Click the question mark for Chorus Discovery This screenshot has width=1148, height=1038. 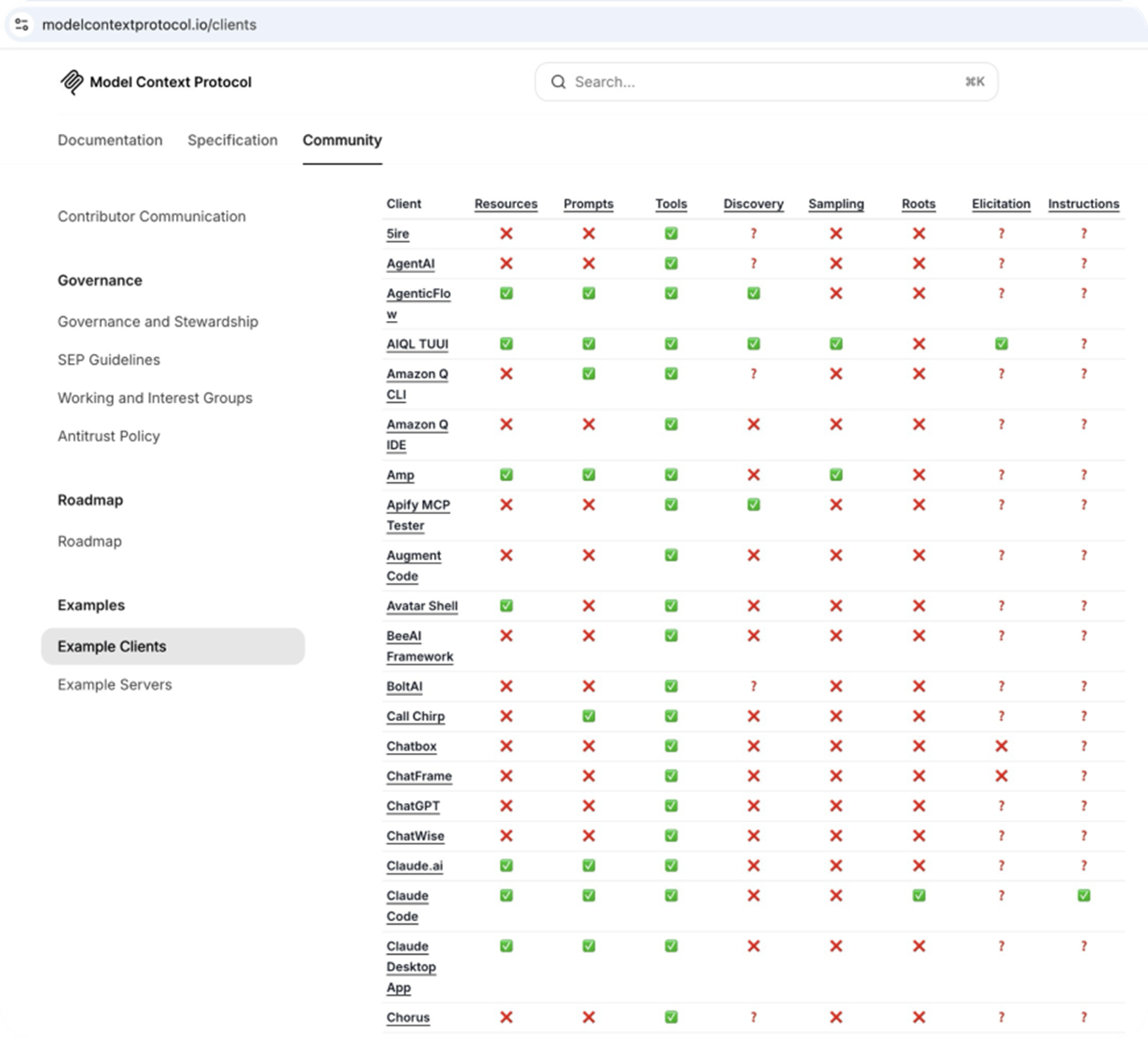click(x=753, y=1018)
